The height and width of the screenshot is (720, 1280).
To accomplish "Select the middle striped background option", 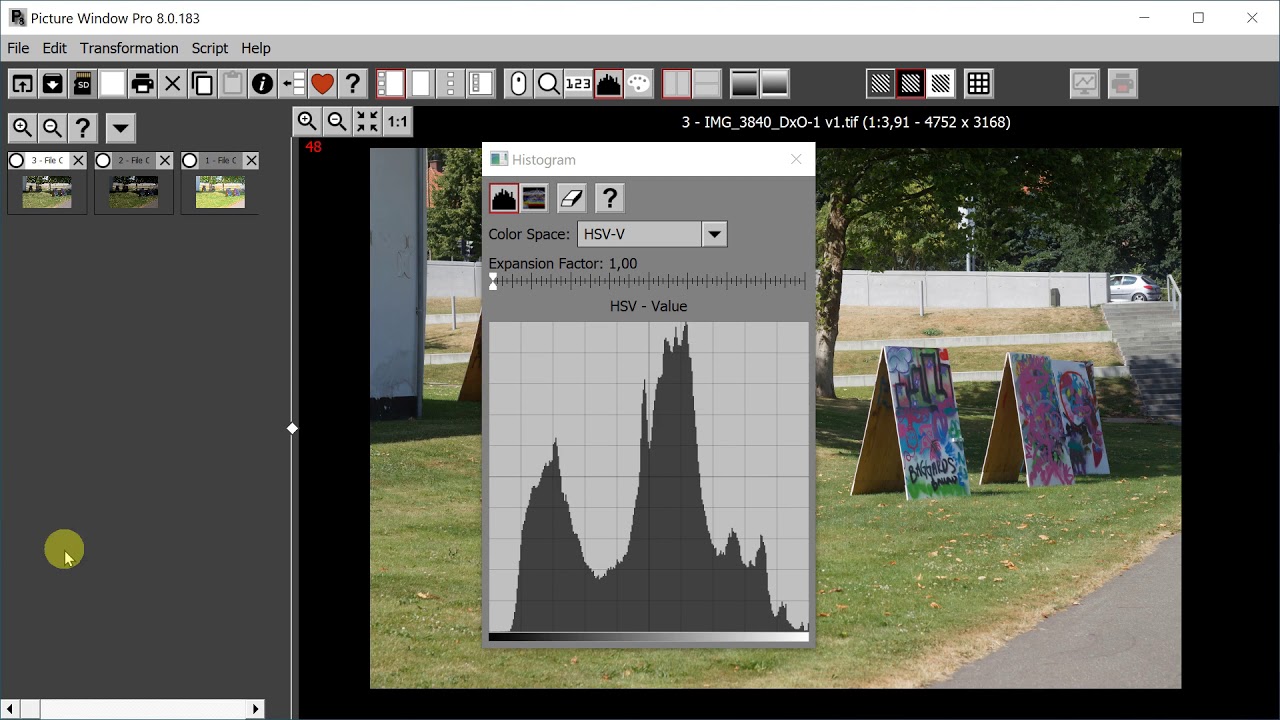I will click(x=910, y=84).
